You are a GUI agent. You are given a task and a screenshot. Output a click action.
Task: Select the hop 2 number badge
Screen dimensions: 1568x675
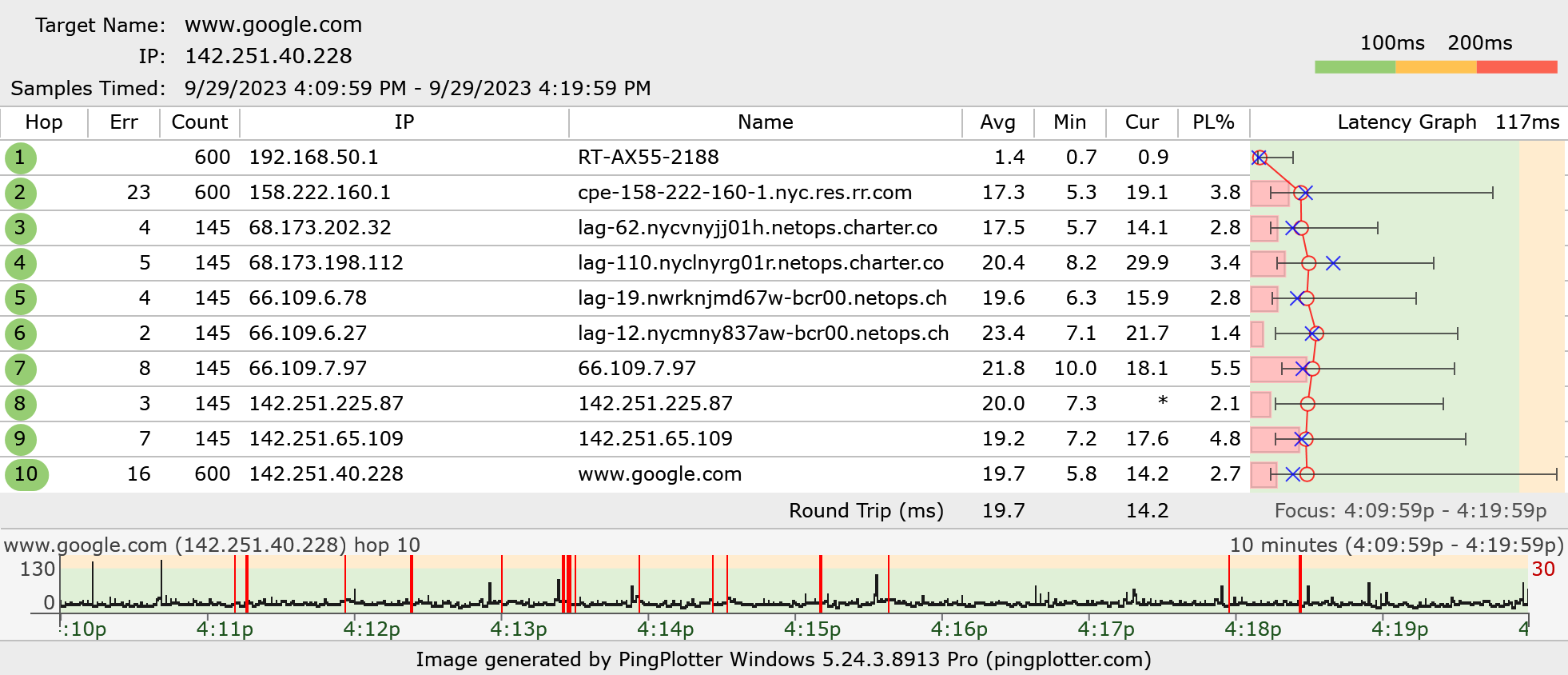coord(20,193)
